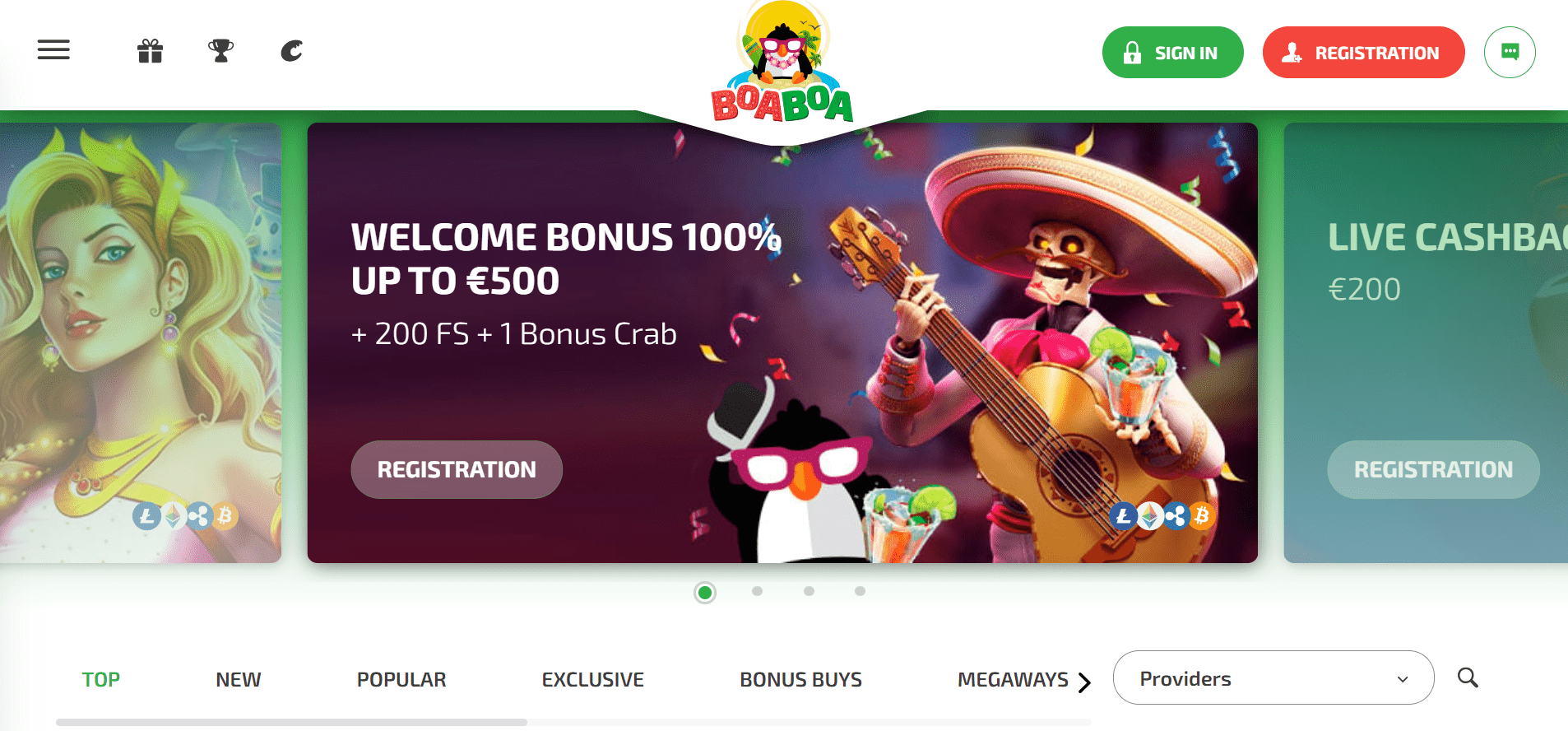Click the red REGISTRATION header button
1568x731 pixels.
pos(1363,53)
